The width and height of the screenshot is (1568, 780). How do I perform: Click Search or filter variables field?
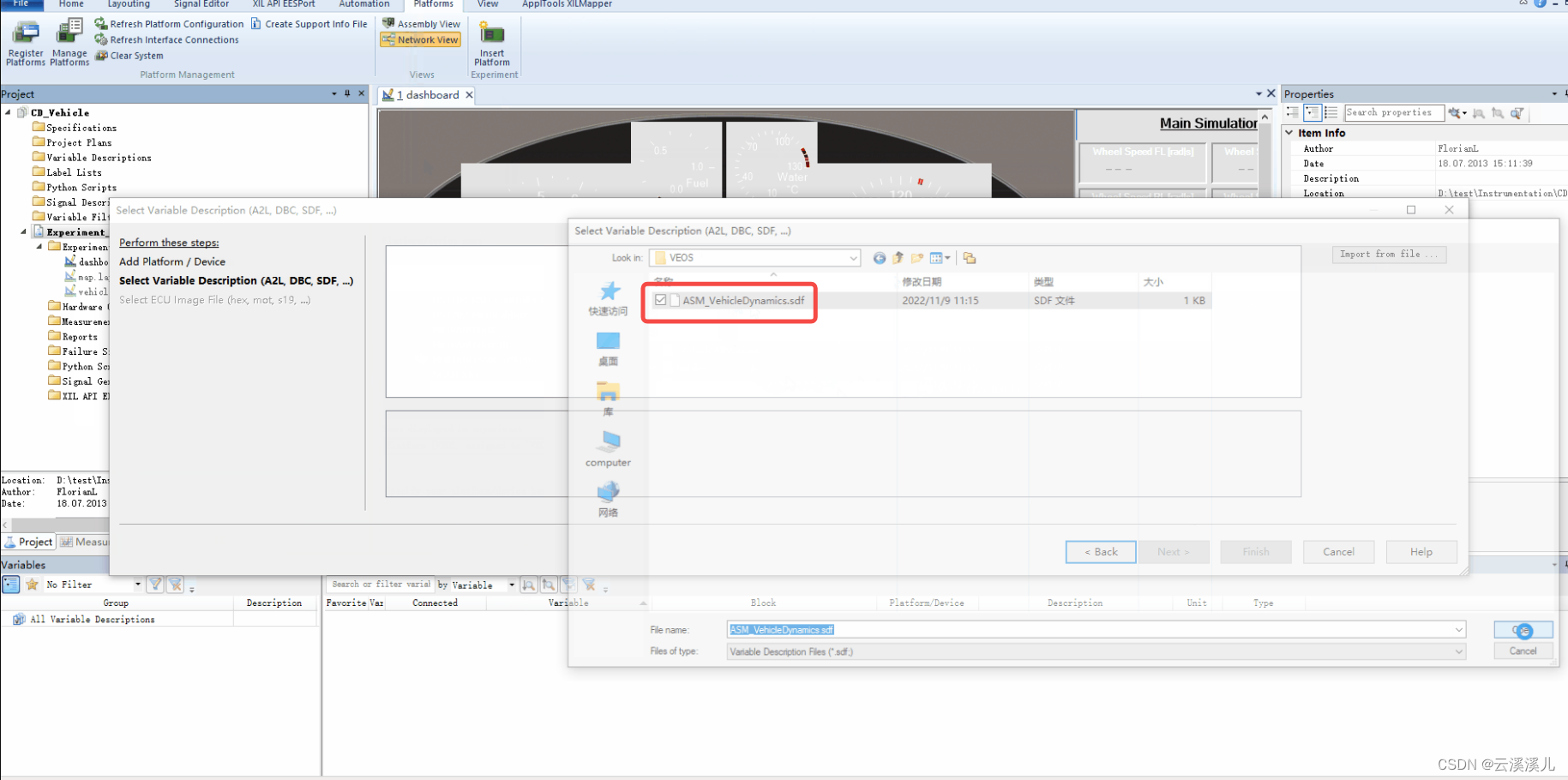381,585
